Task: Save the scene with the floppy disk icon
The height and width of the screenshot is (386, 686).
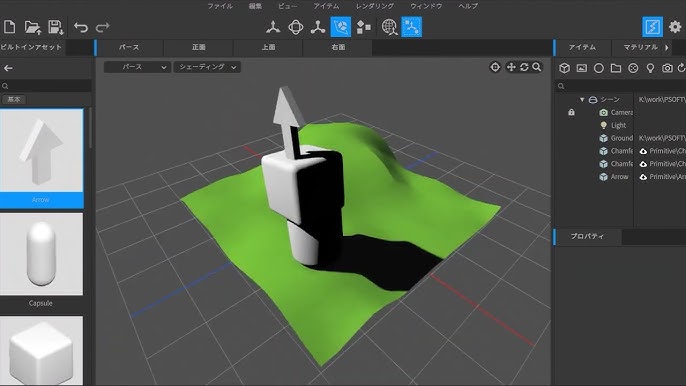Action: coord(56,27)
